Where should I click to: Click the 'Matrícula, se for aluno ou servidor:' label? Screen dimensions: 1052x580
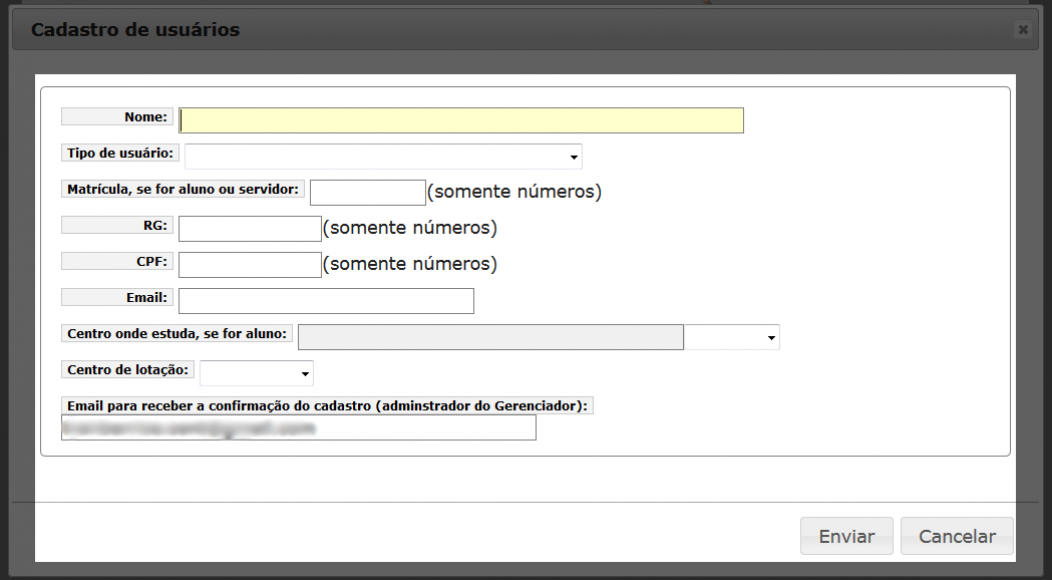(183, 189)
